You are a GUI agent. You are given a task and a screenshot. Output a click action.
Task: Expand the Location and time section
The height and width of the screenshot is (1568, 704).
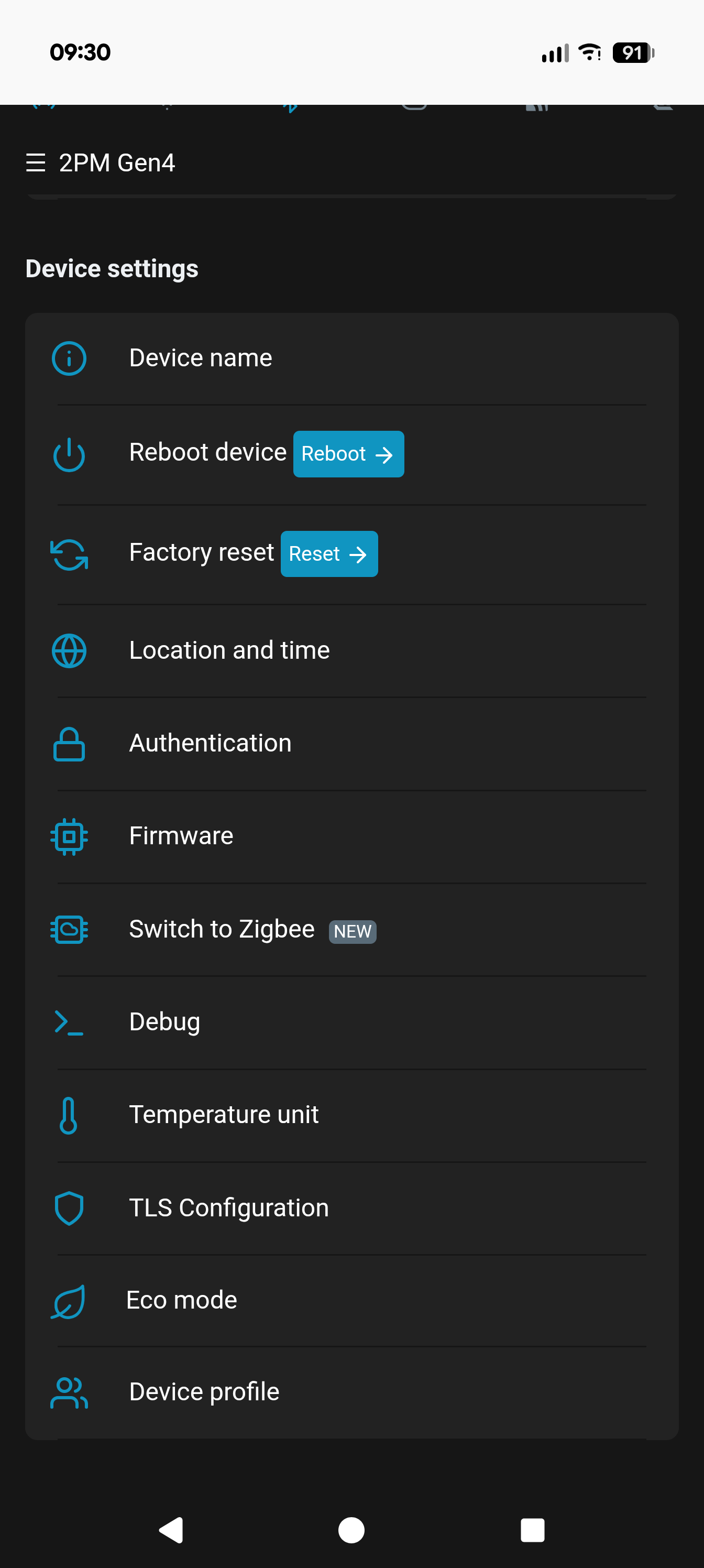click(x=351, y=651)
